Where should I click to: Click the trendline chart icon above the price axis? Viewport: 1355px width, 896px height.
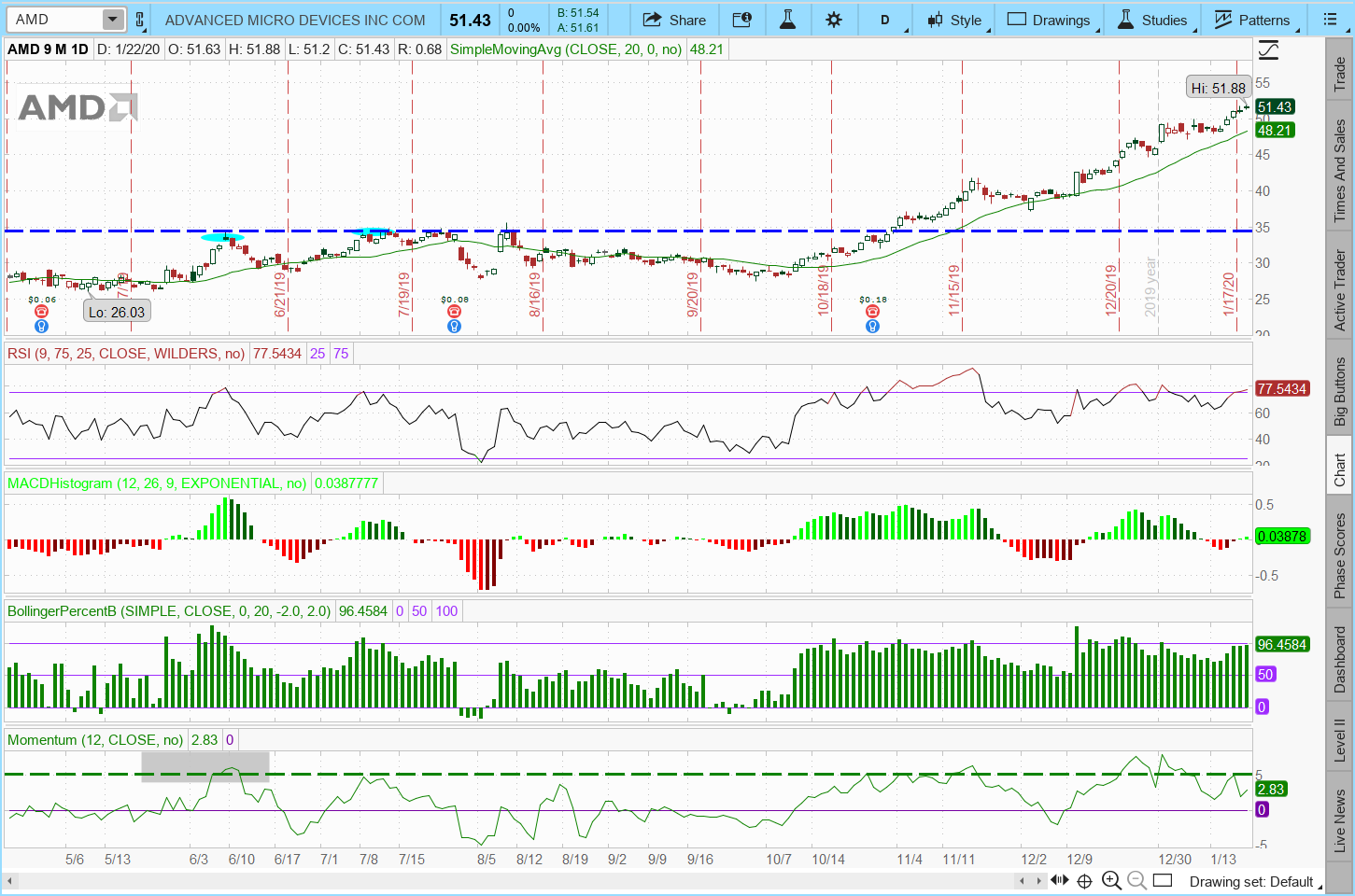tap(1268, 49)
